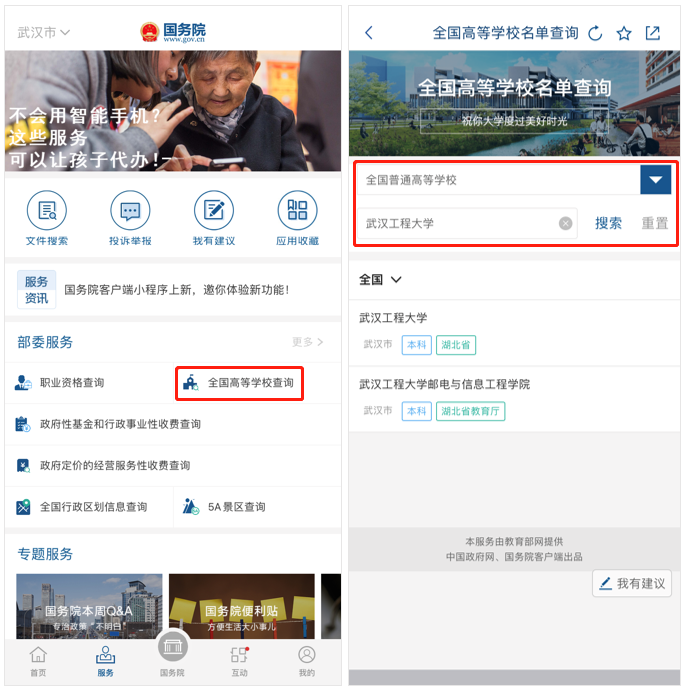The height and width of the screenshot is (691, 686).
Task: Switch to the 我的 tab
Action: click(x=307, y=661)
